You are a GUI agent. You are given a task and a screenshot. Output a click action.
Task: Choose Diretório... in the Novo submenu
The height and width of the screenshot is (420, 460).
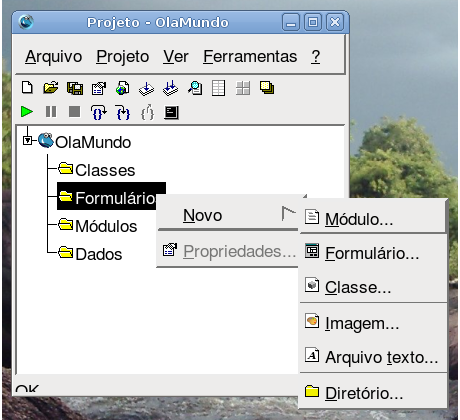[373, 393]
